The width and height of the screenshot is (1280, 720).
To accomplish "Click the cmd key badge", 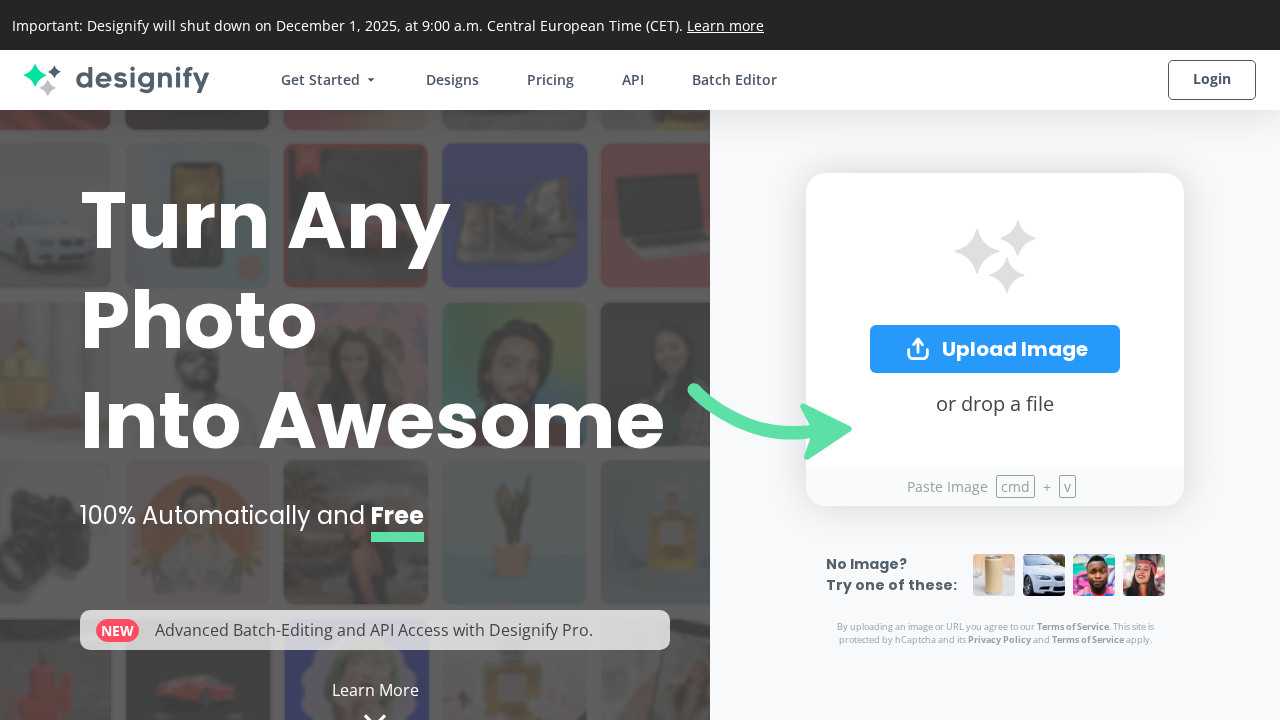I will 1015,486.
